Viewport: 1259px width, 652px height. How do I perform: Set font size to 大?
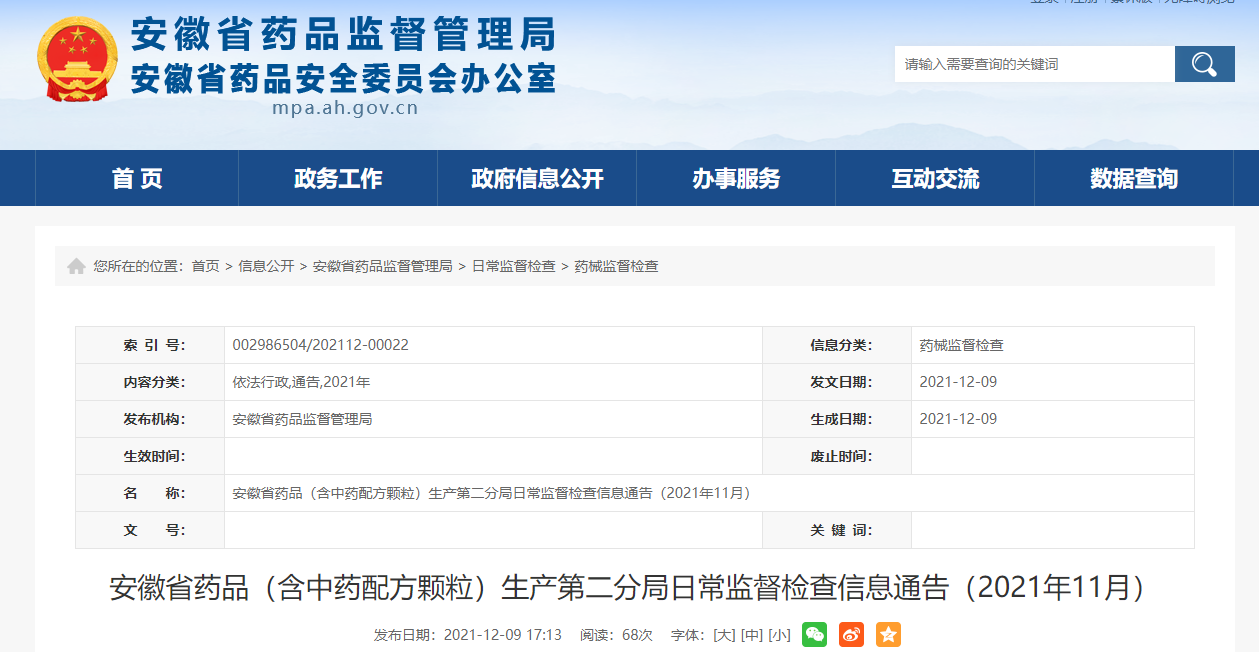coord(724,635)
